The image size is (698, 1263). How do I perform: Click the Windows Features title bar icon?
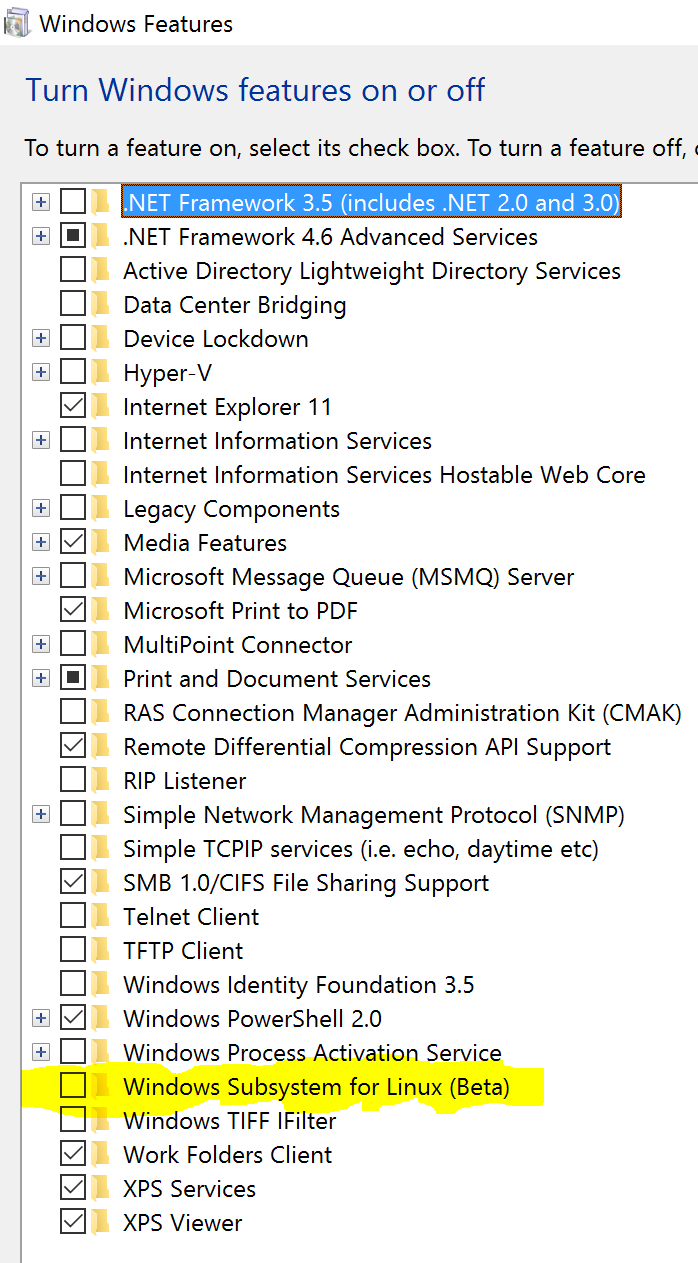tap(17, 23)
